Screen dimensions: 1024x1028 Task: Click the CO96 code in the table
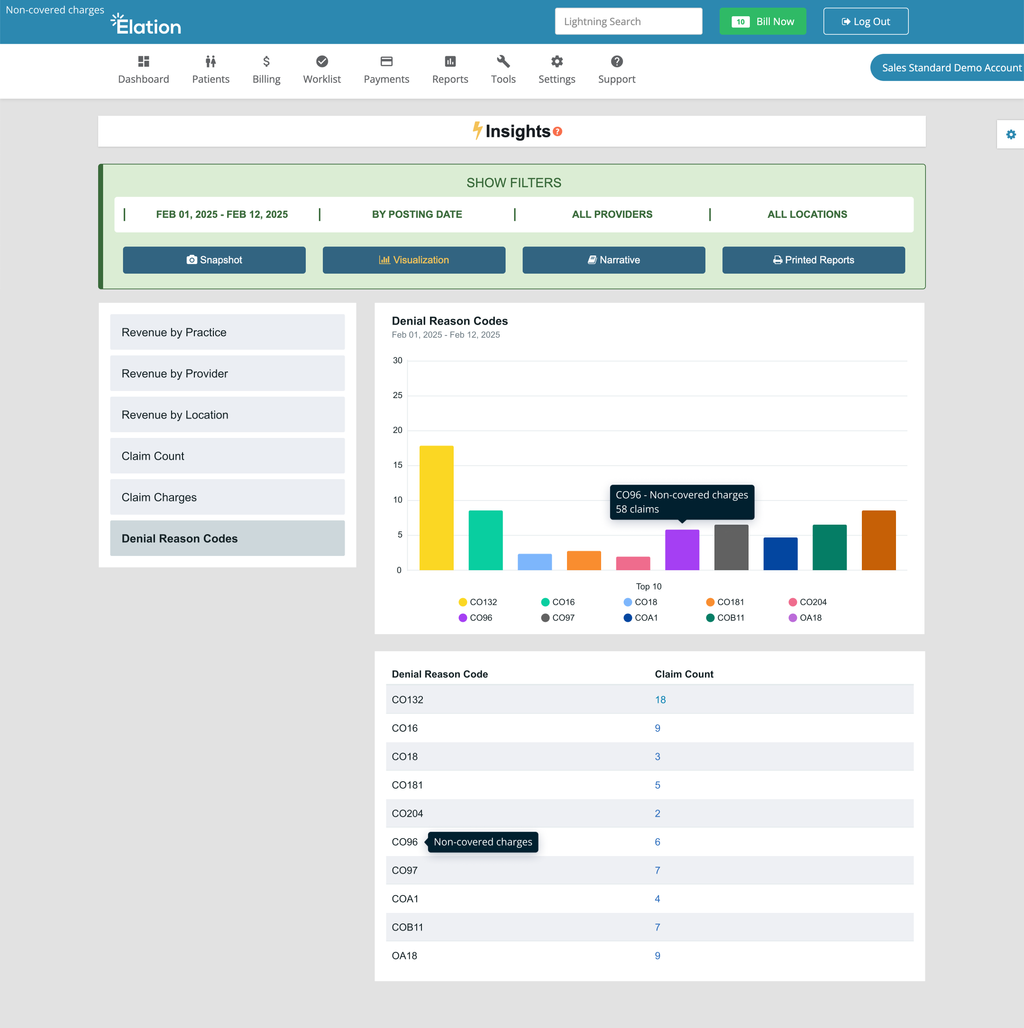[404, 842]
